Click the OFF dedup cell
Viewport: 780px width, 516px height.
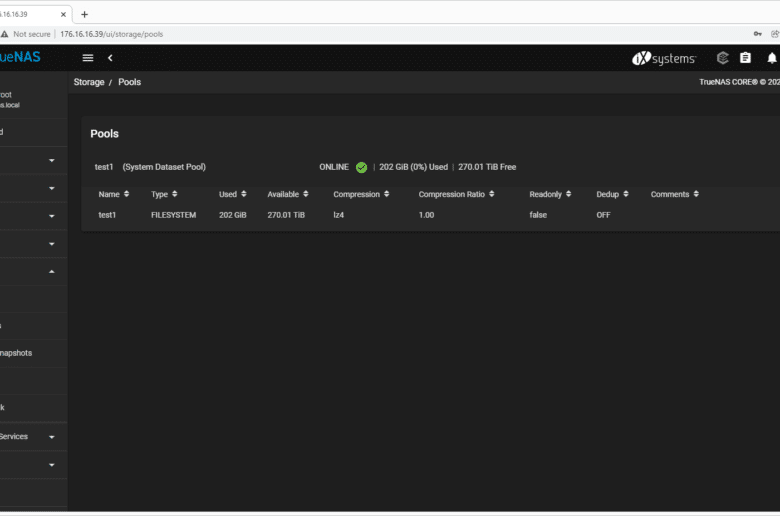603,215
